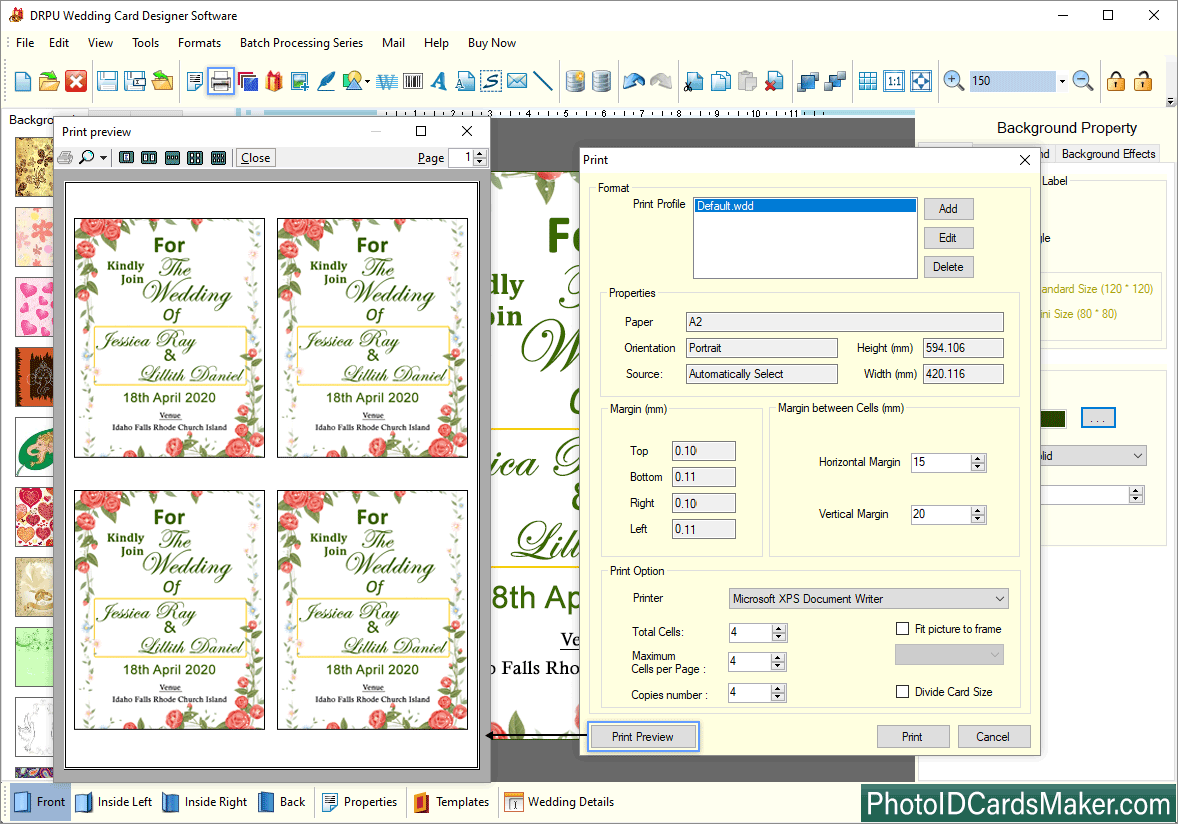The height and width of the screenshot is (824, 1178).
Task: Toggle Divide Card Size checkbox
Action: point(902,691)
